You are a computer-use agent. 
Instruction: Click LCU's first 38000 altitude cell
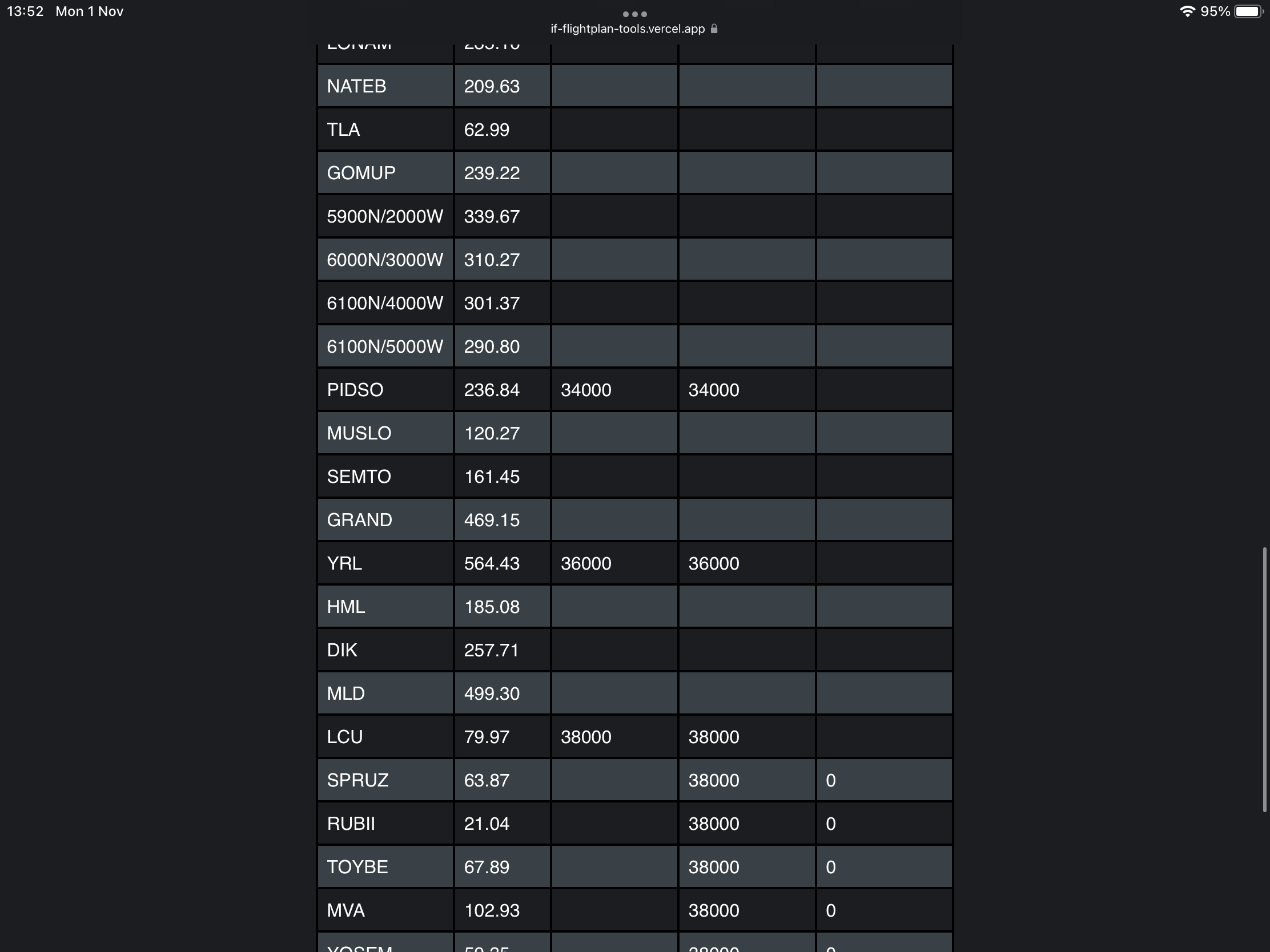click(586, 737)
